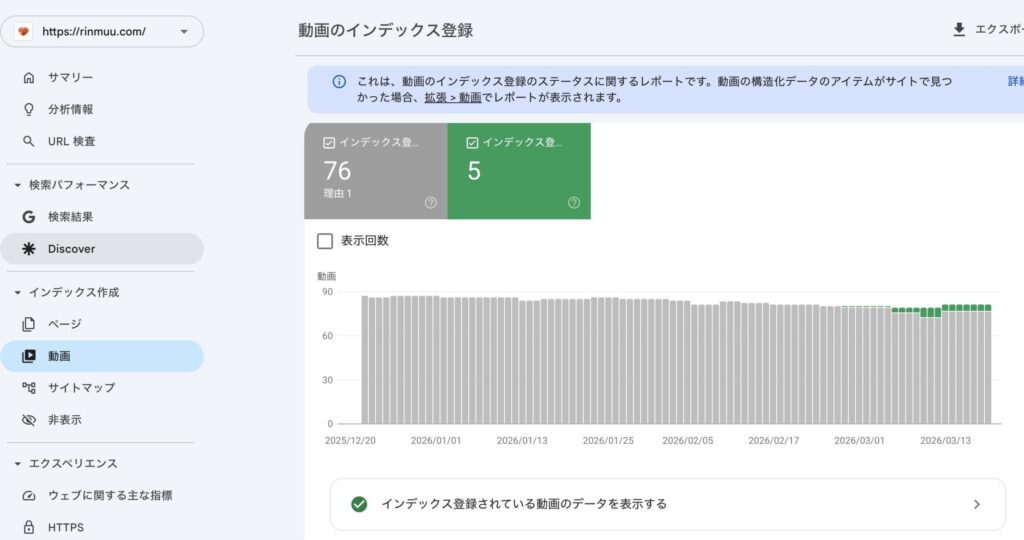Click the sitemap icon in sidebar
This screenshot has height=540, width=1024.
[28, 387]
